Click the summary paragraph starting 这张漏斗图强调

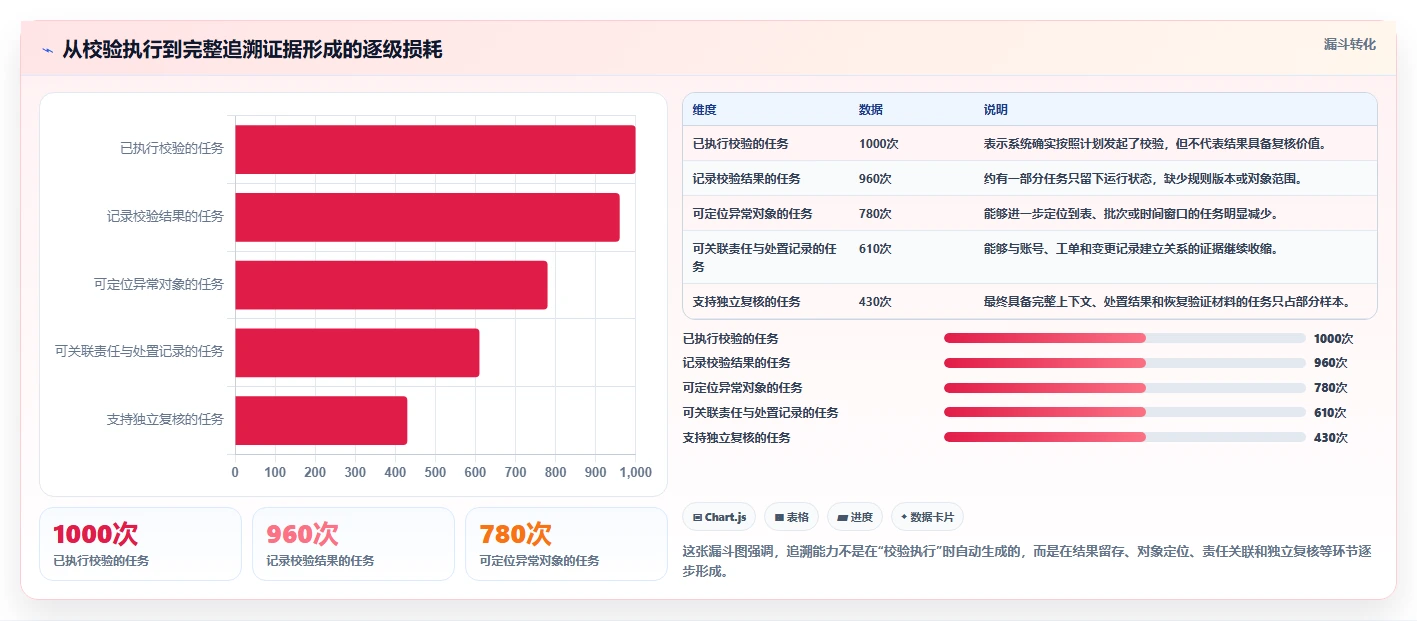(x=1027, y=561)
